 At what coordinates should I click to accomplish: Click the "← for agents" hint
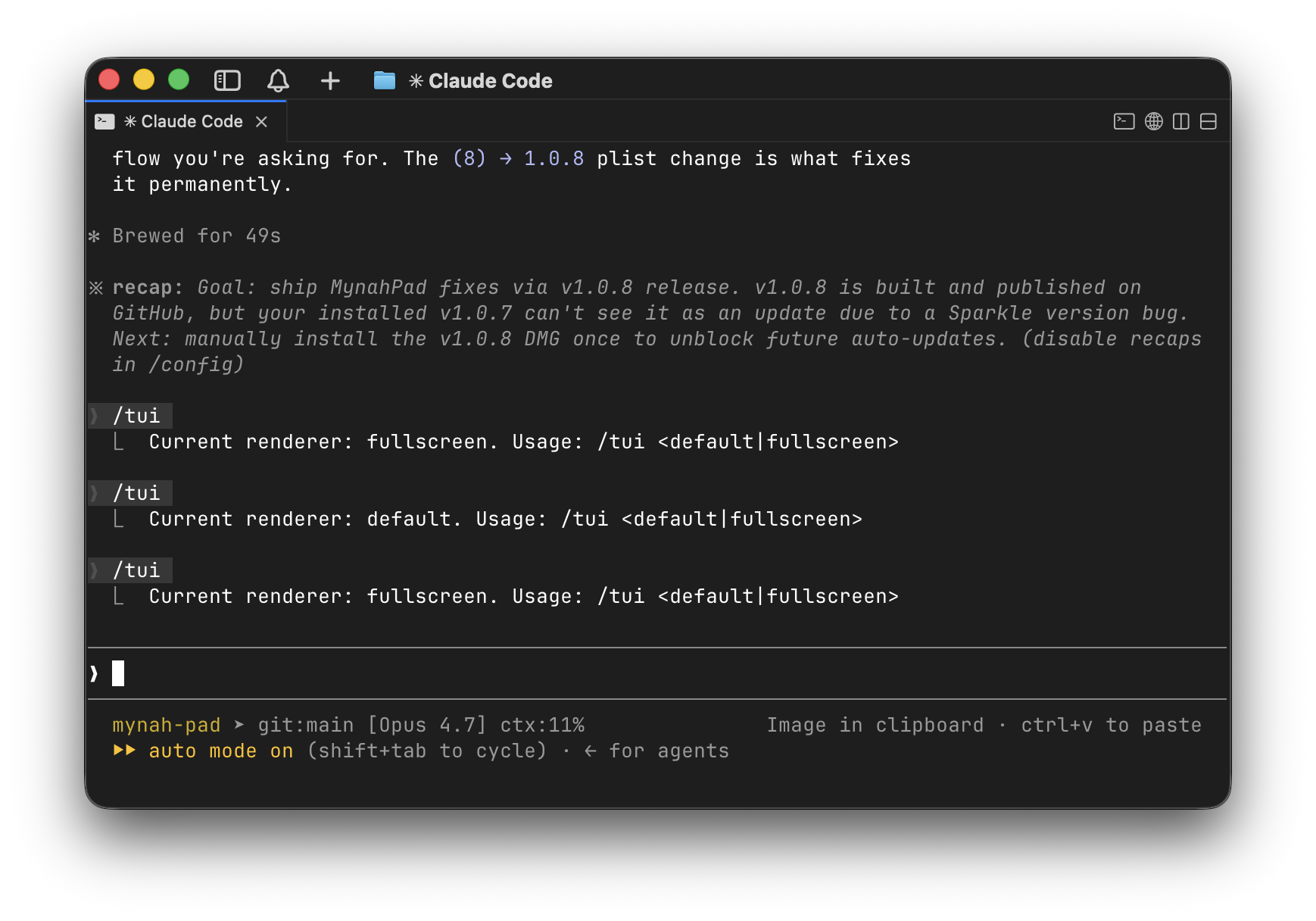[656, 751]
